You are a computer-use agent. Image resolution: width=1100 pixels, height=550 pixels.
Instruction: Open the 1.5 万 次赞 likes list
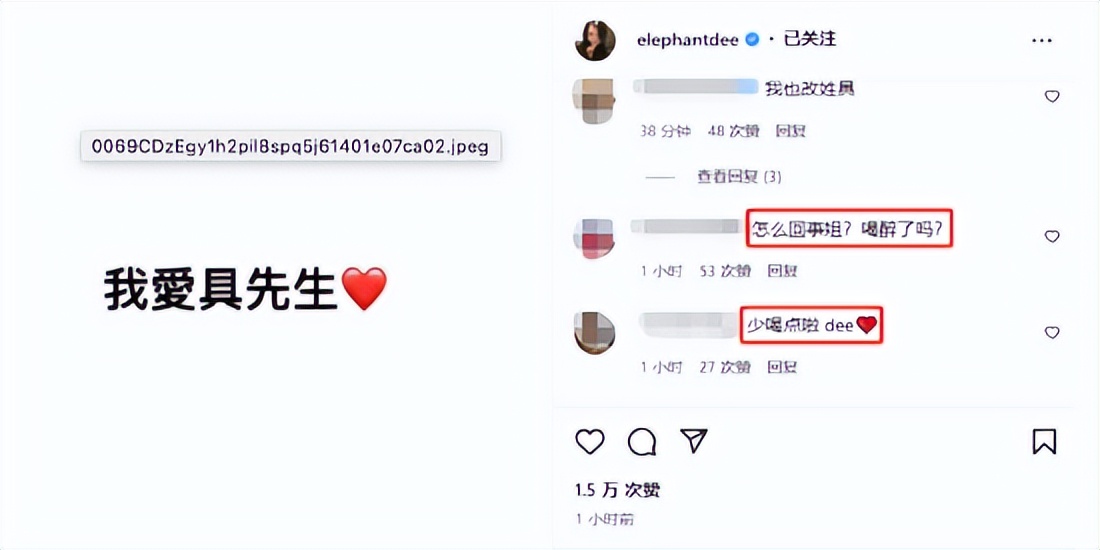coord(617,490)
